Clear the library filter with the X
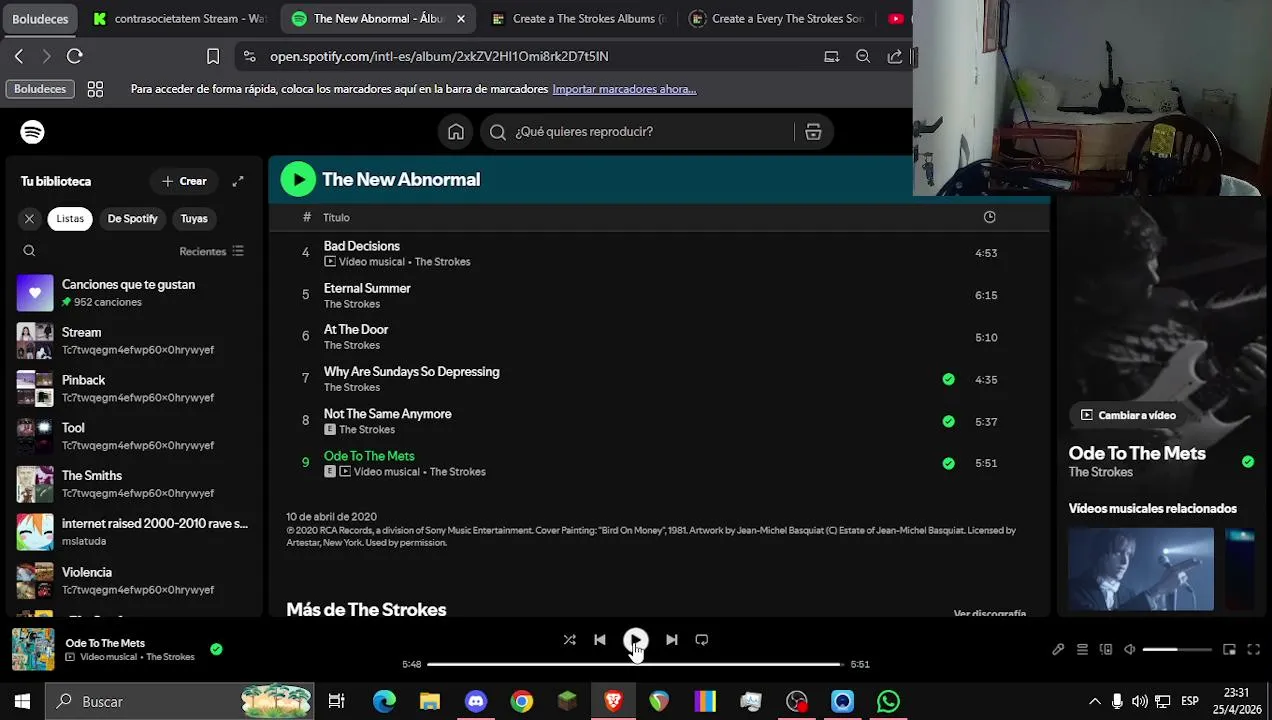The image size is (1272, 720). coord(29,218)
